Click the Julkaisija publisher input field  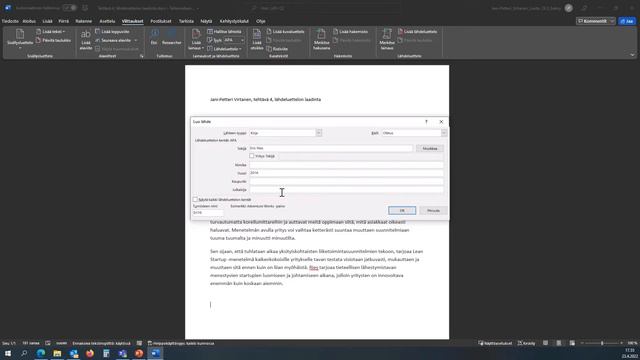(346, 190)
